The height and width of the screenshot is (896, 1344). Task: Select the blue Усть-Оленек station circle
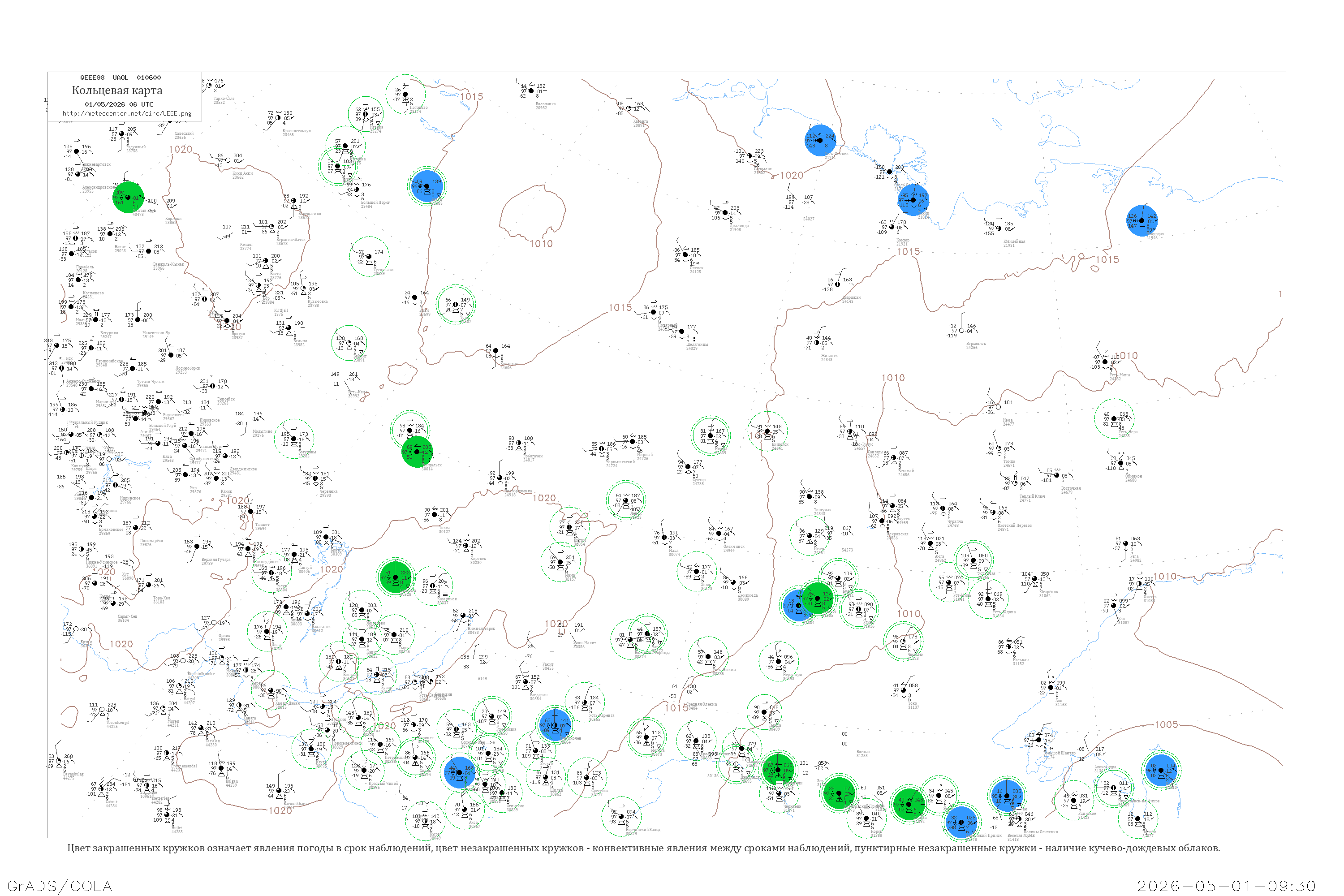point(820,140)
